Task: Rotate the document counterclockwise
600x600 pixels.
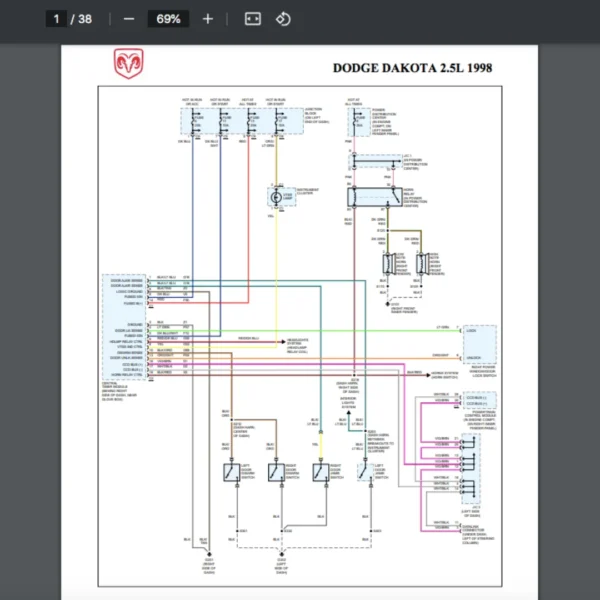Action: click(283, 19)
